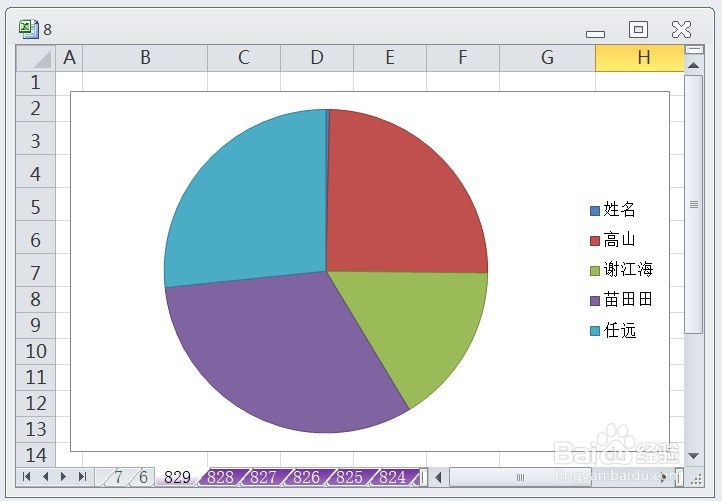Click the Select All corner button
The height and width of the screenshot is (501, 722).
pyautogui.click(x=36, y=58)
